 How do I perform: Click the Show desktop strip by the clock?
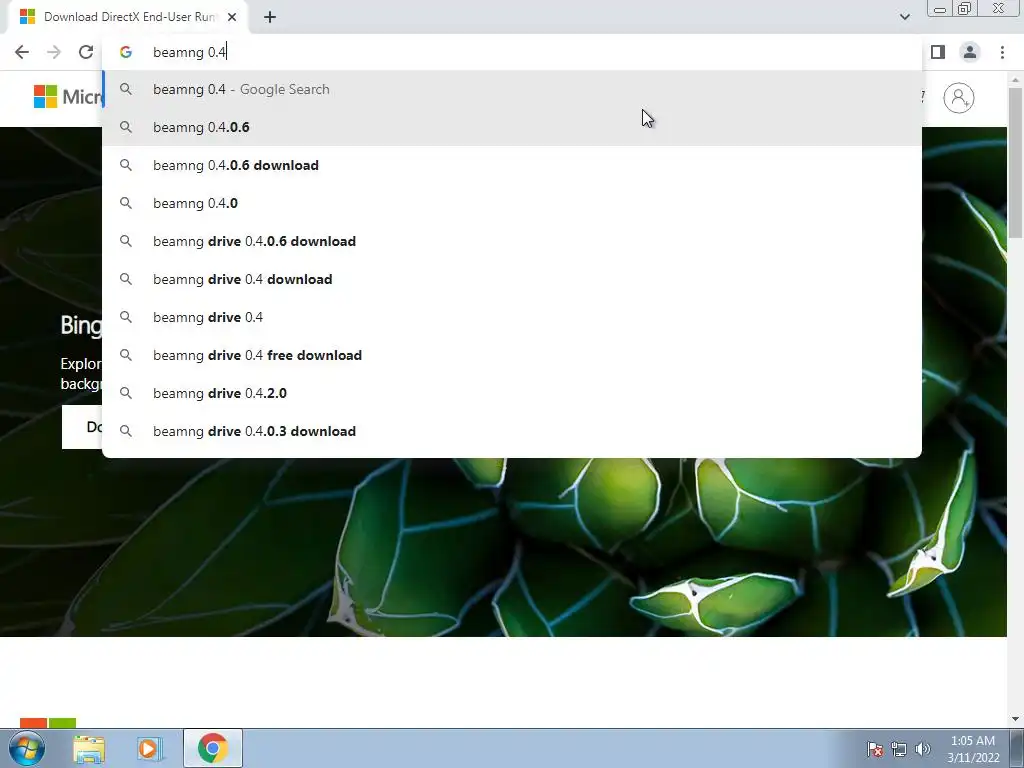click(x=1017, y=748)
